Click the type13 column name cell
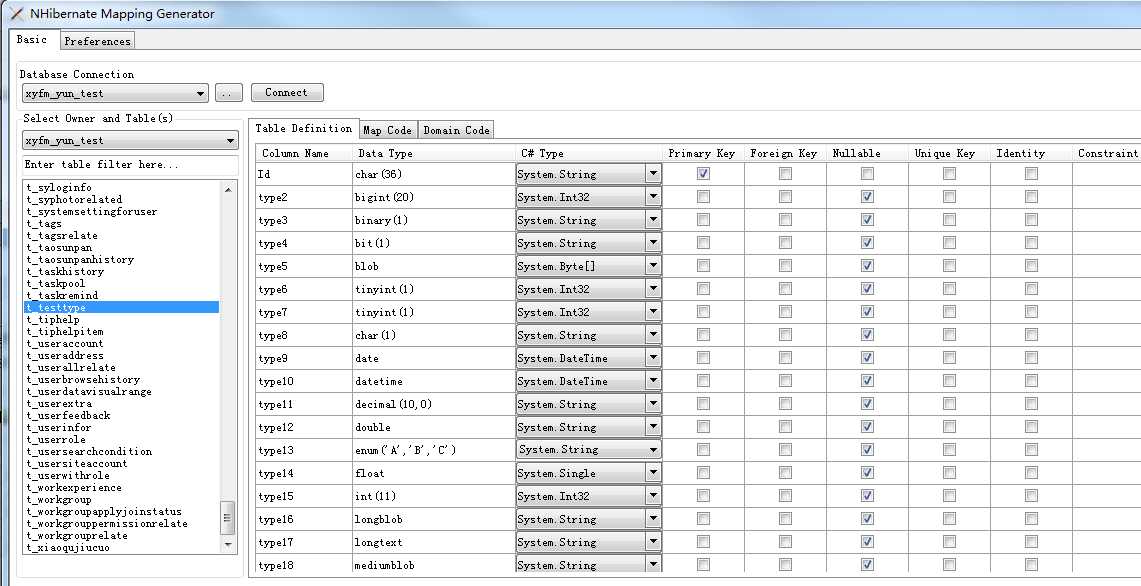The image size is (1141, 586). pos(303,451)
